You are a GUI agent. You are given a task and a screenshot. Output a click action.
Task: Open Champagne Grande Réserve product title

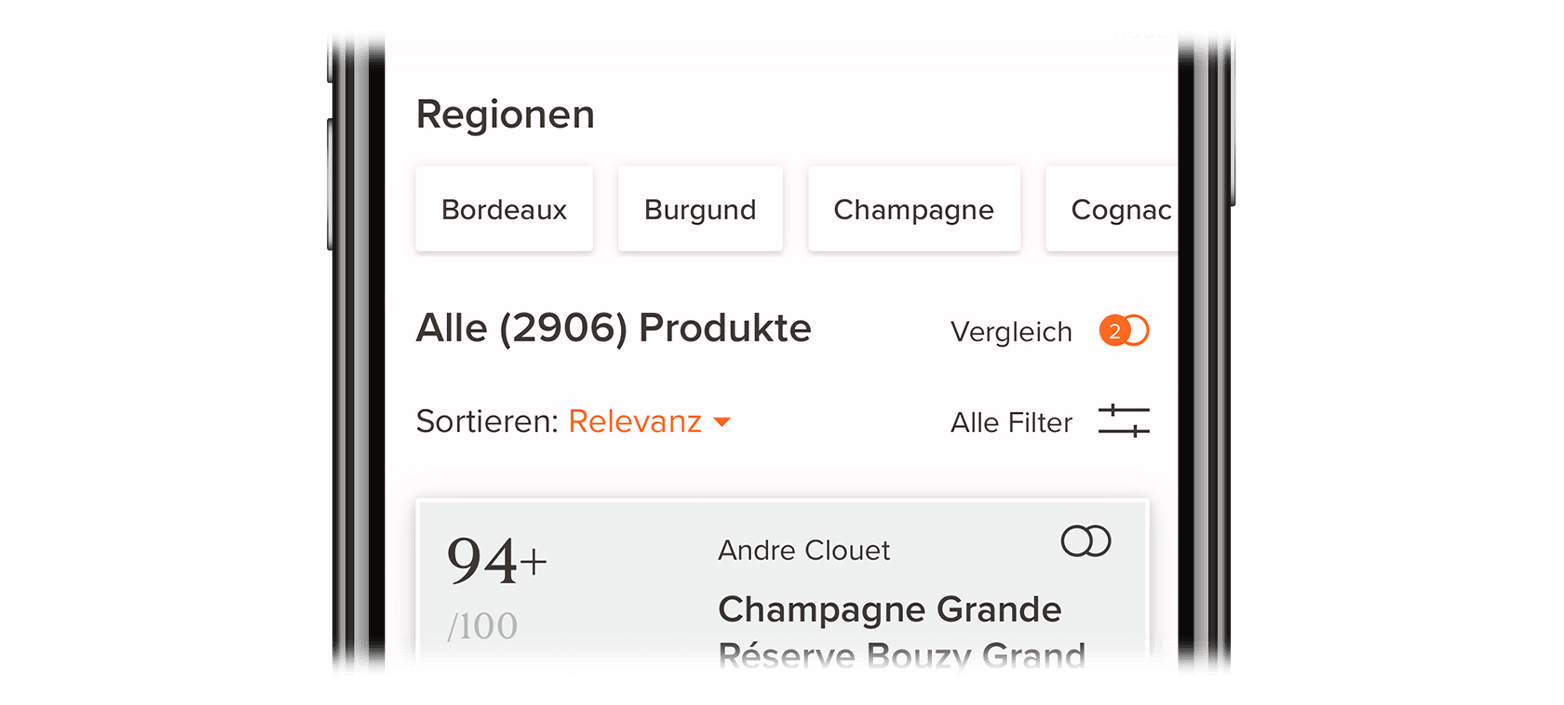(901, 633)
